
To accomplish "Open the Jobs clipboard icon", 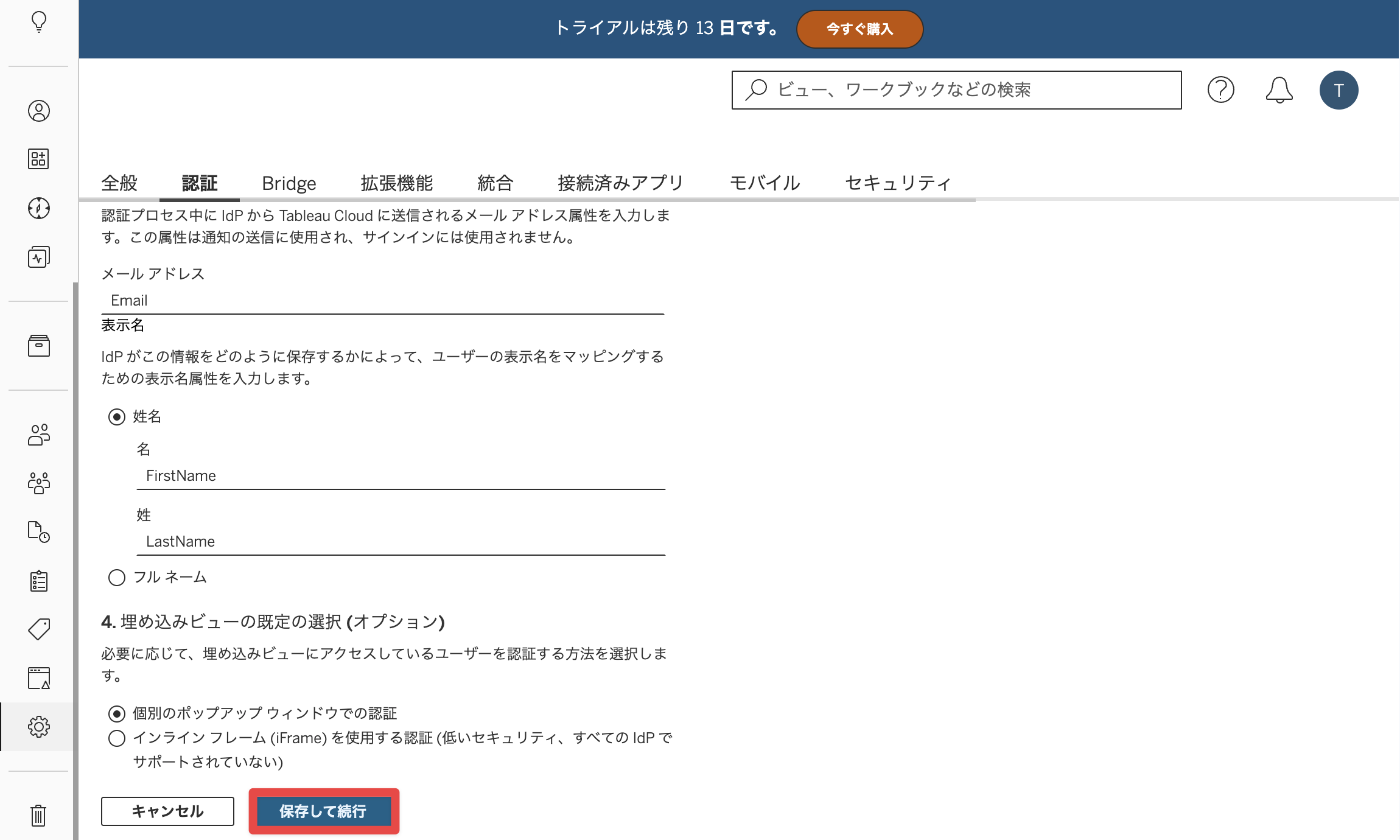I will pyautogui.click(x=39, y=581).
